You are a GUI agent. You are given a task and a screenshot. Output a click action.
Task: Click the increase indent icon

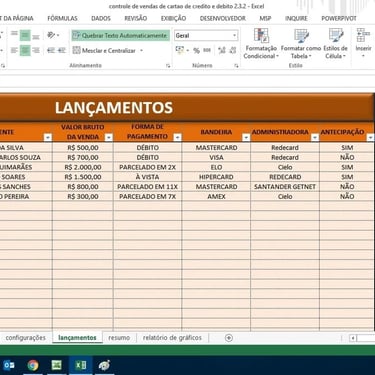coord(62,50)
